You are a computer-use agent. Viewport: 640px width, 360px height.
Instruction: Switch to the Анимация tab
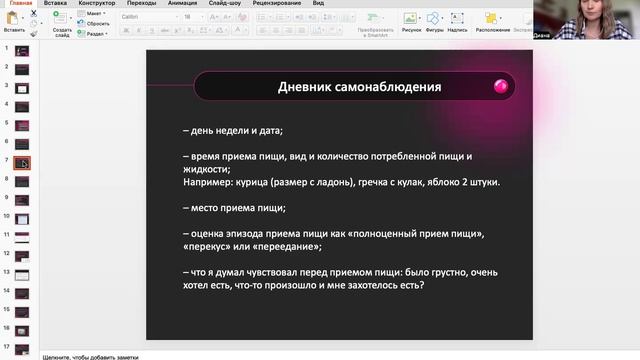pos(182,3)
